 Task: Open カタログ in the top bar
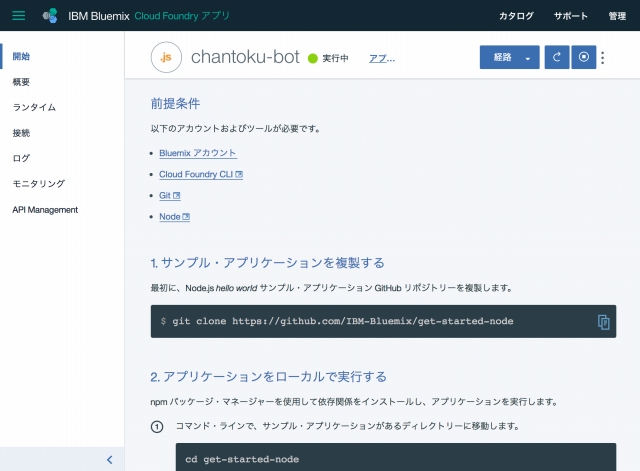pos(516,16)
